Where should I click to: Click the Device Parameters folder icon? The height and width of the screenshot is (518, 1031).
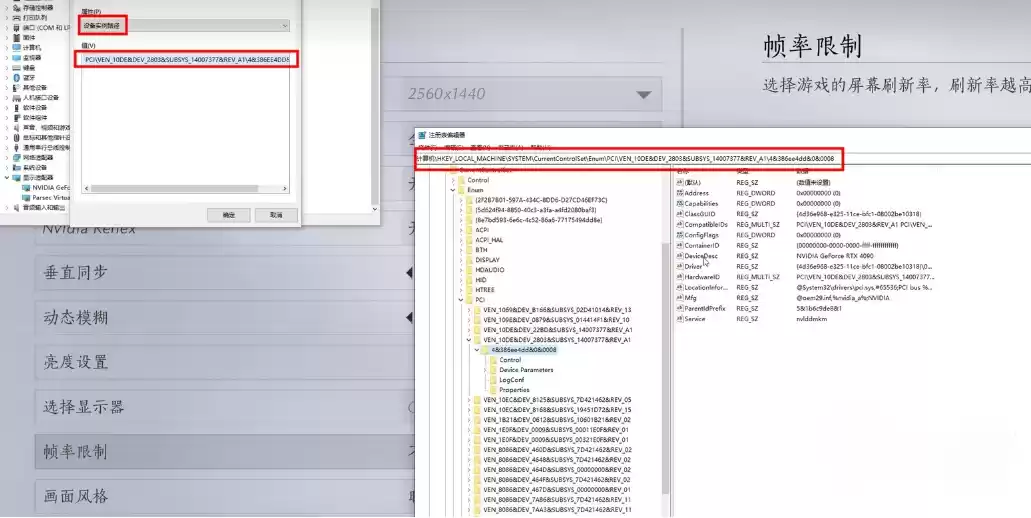coord(492,370)
